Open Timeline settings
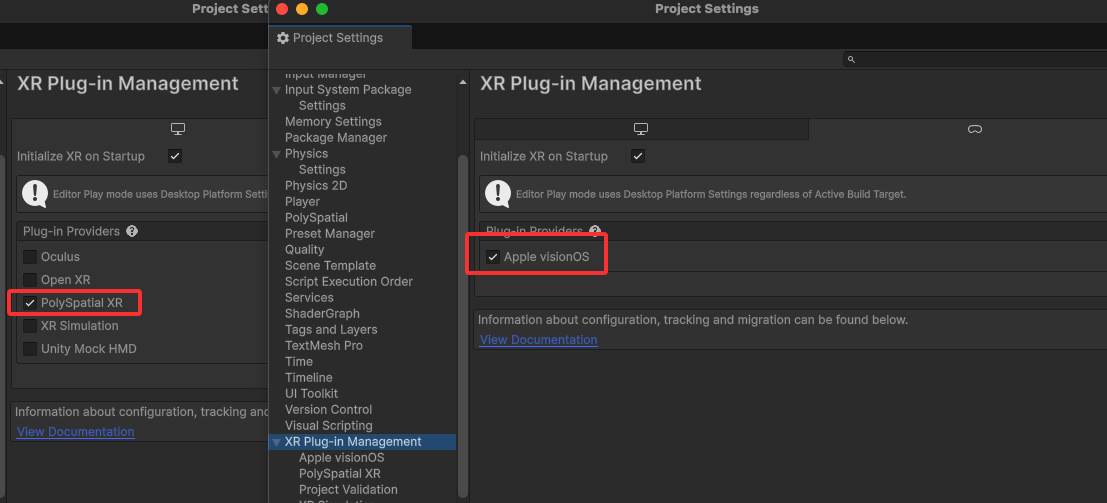The image size is (1107, 503). tap(309, 378)
